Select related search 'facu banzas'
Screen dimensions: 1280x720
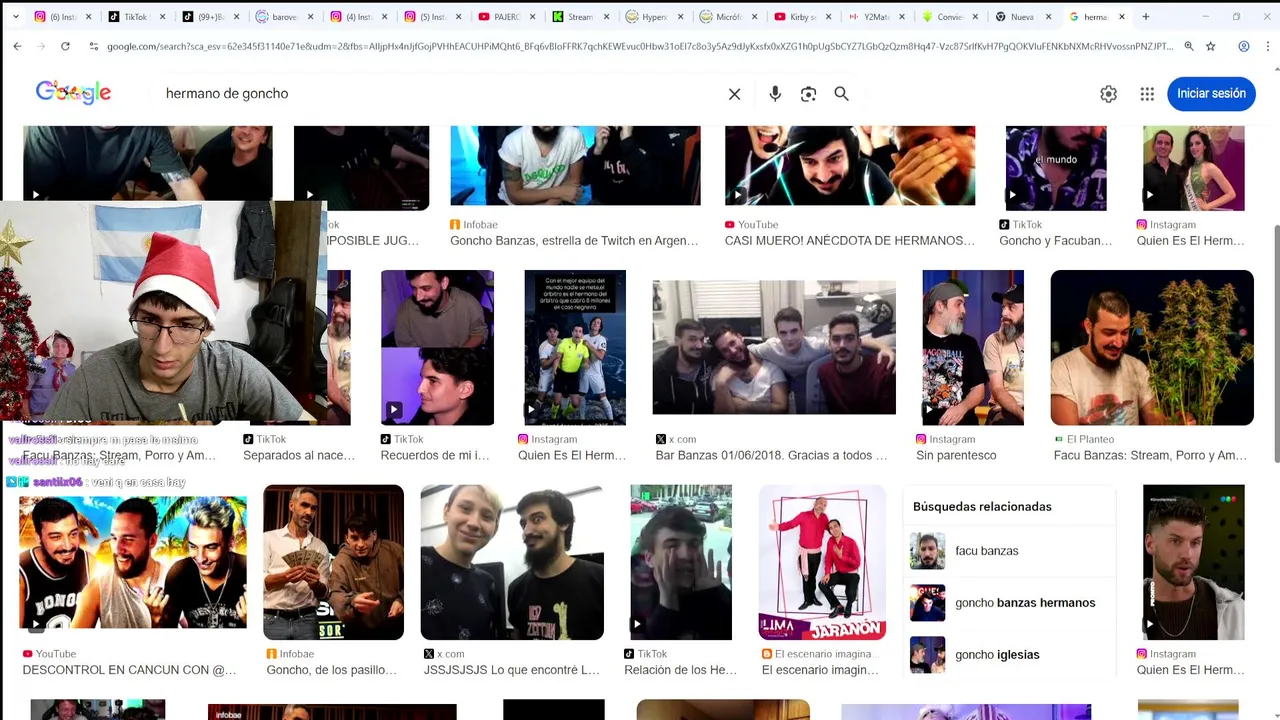click(1010, 551)
